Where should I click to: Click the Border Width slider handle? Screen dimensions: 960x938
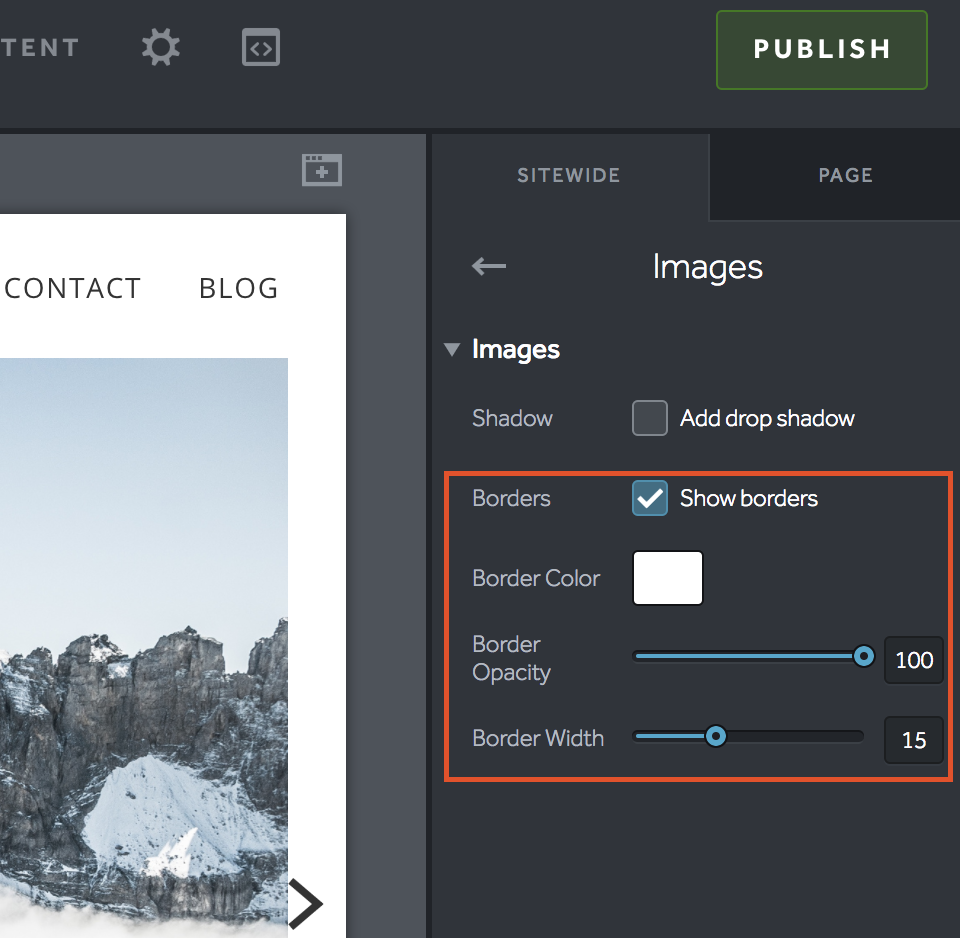715,737
